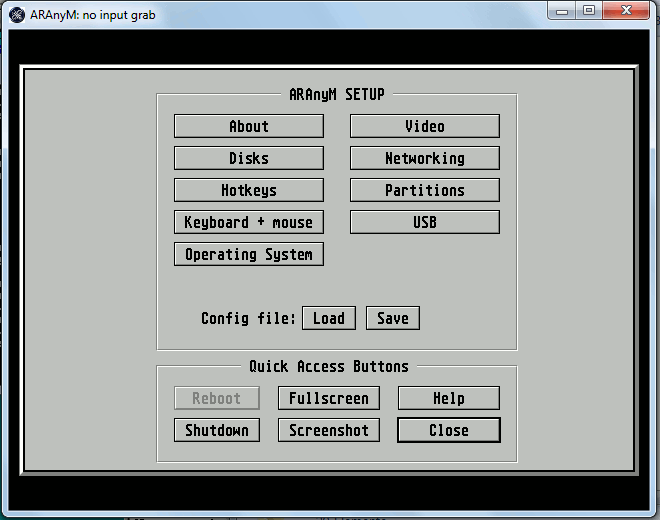Open the About section
This screenshot has height=520, width=660.
coord(249,126)
